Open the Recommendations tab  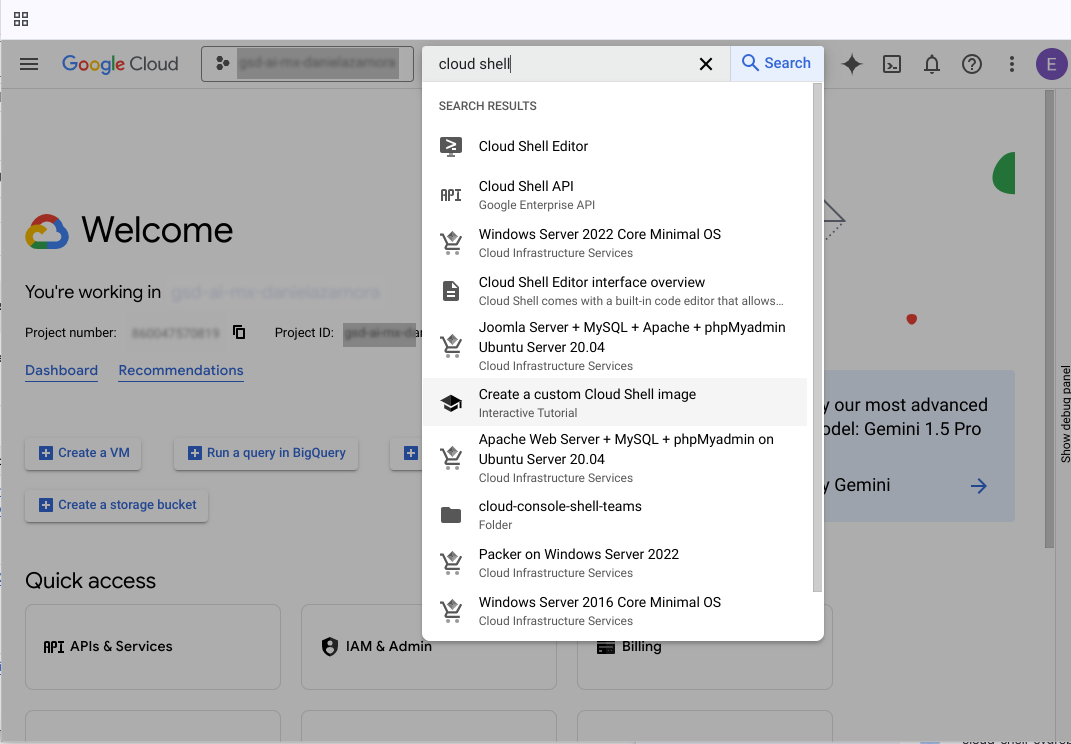click(181, 370)
